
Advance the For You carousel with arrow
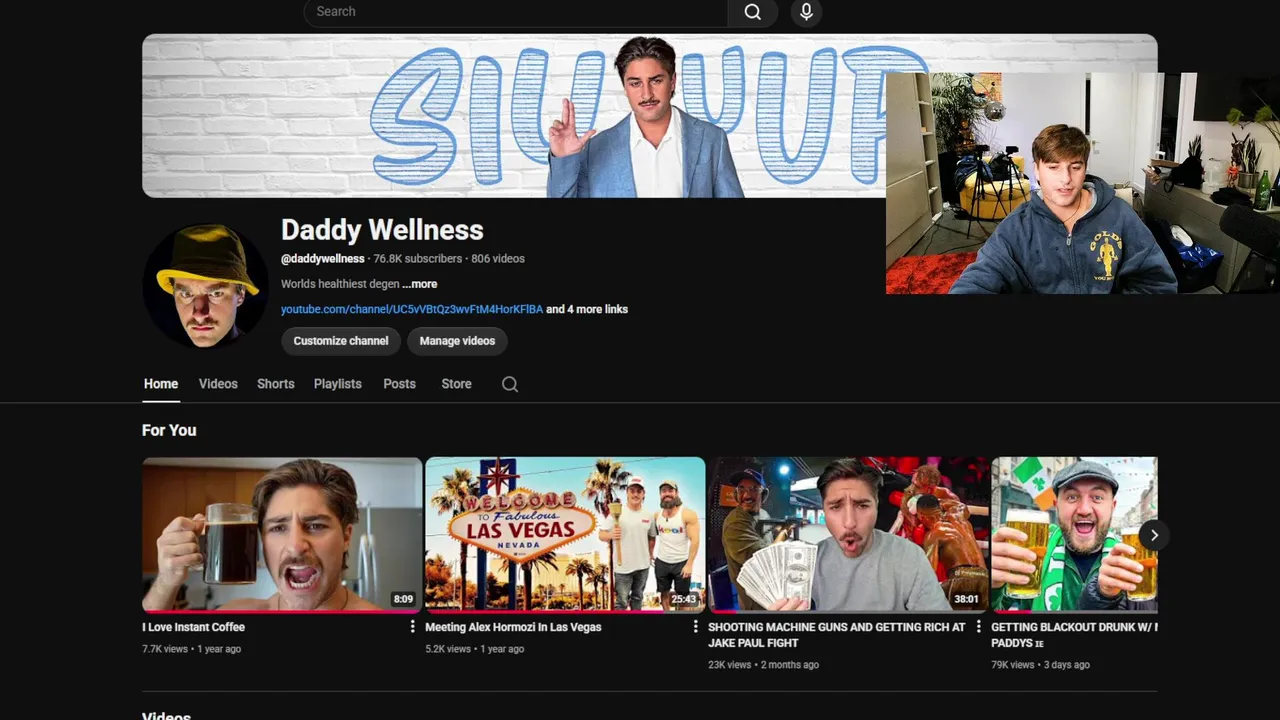[1153, 535]
